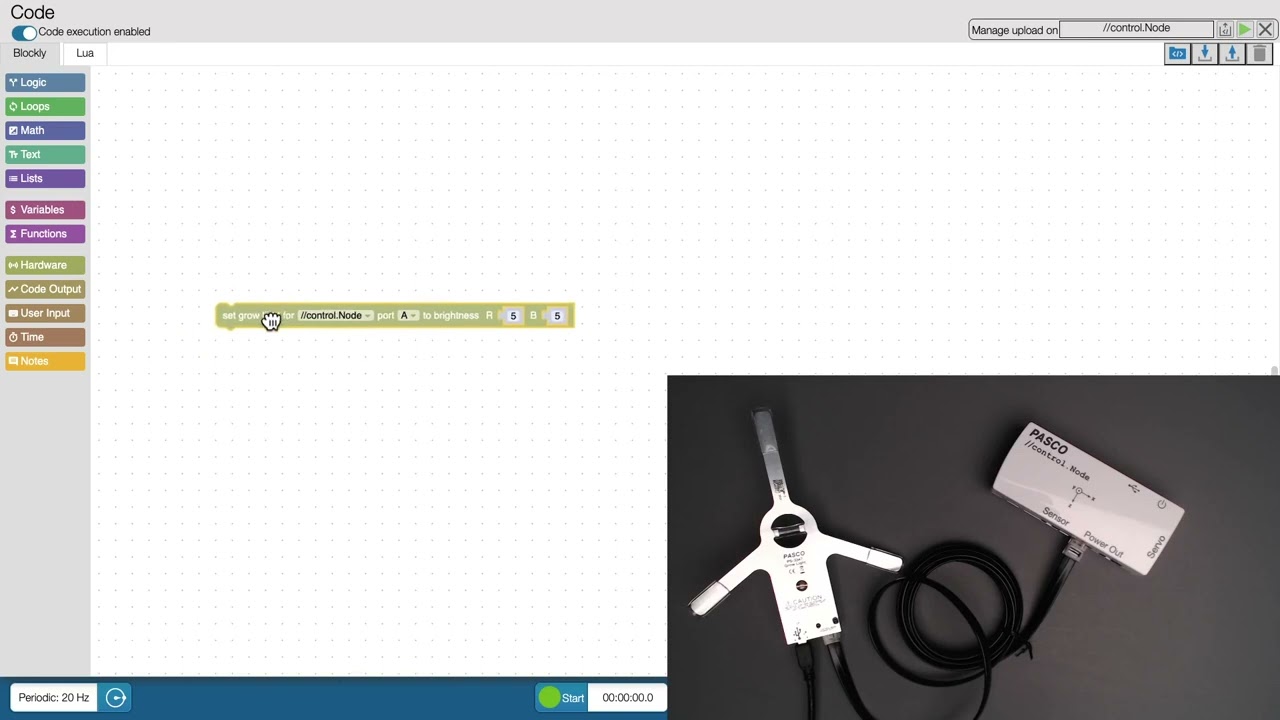Open the User Input block category

45,313
